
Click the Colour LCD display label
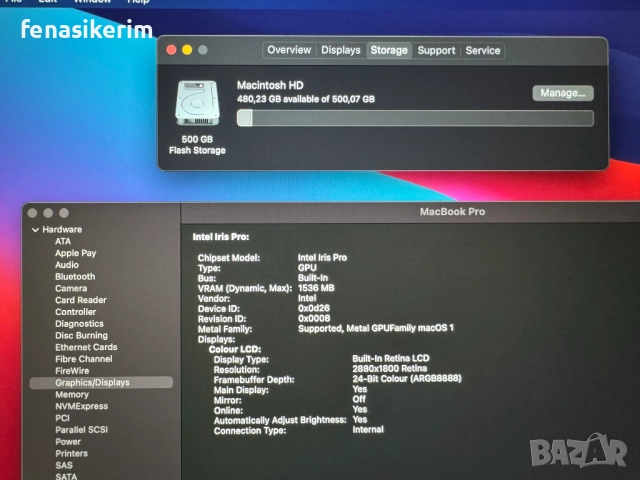pos(235,349)
